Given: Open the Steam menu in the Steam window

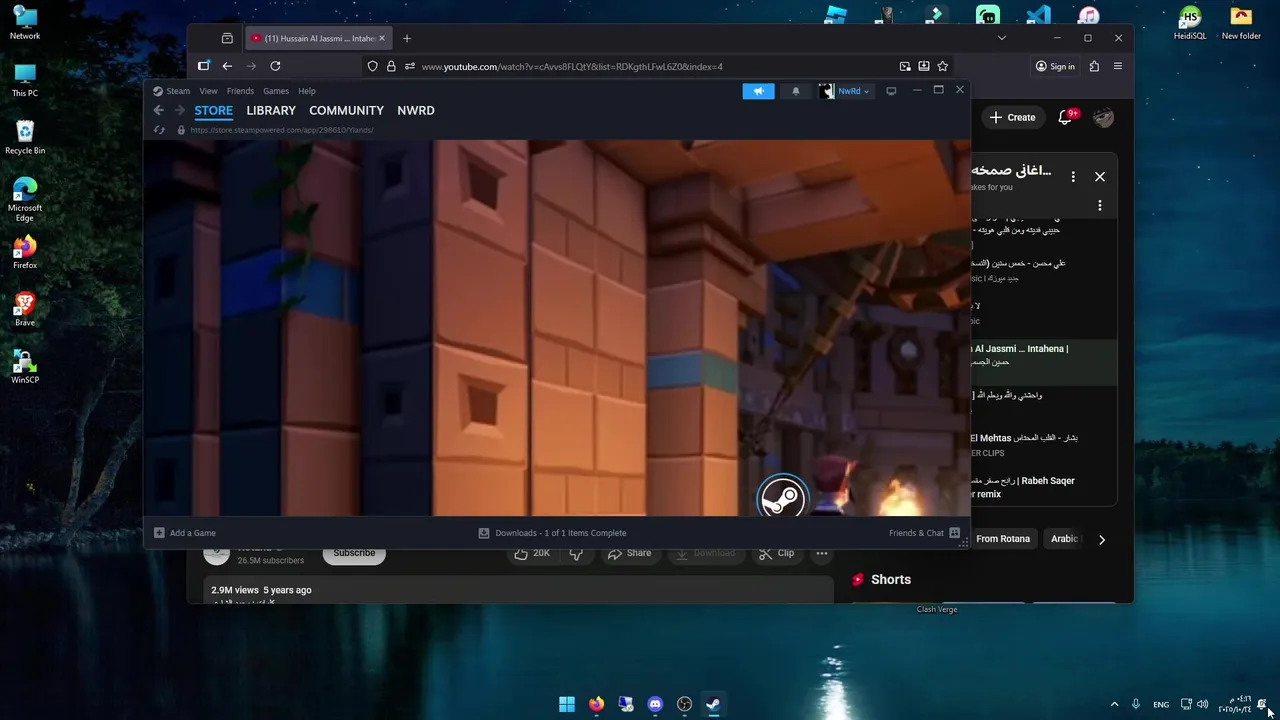Looking at the screenshot, I should [178, 91].
